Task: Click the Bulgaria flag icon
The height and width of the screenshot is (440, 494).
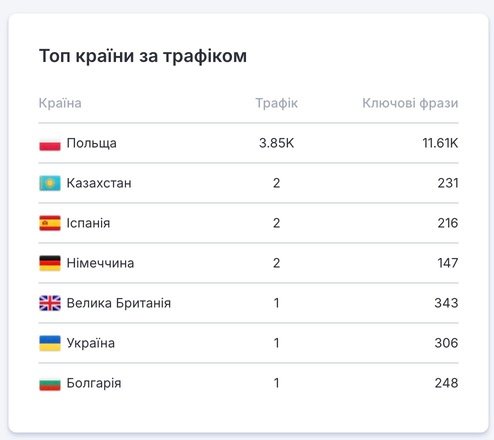Action: [50, 383]
